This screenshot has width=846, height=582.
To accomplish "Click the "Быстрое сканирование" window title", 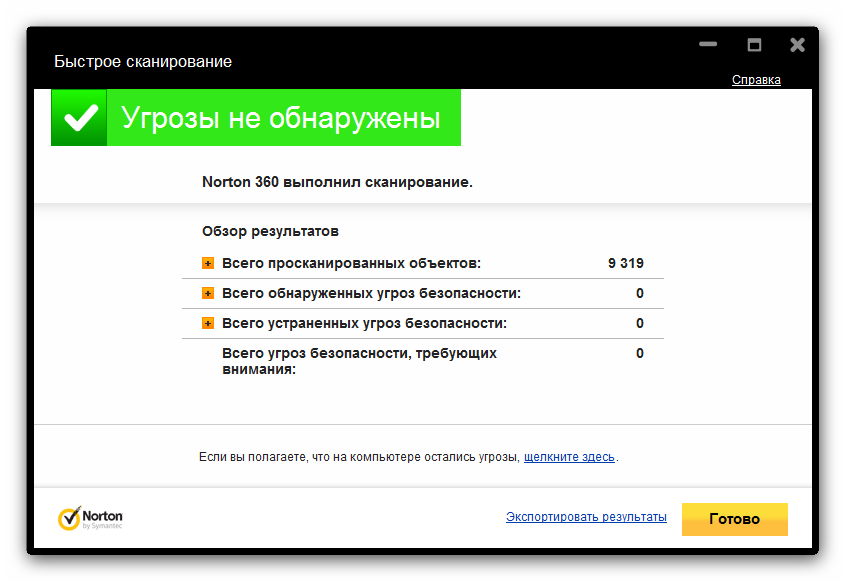I will (143, 62).
